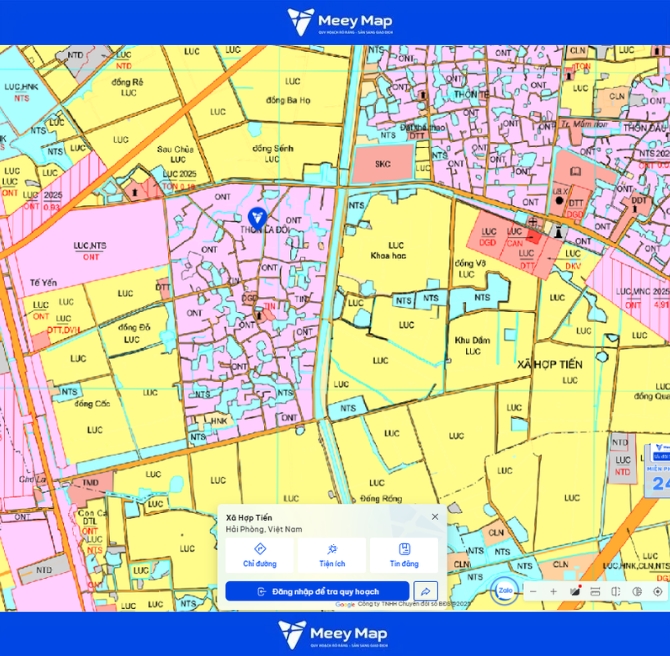The image size is (670, 656).
Task: Click the monument icon near the red CAN zone
Action: (x=558, y=231)
